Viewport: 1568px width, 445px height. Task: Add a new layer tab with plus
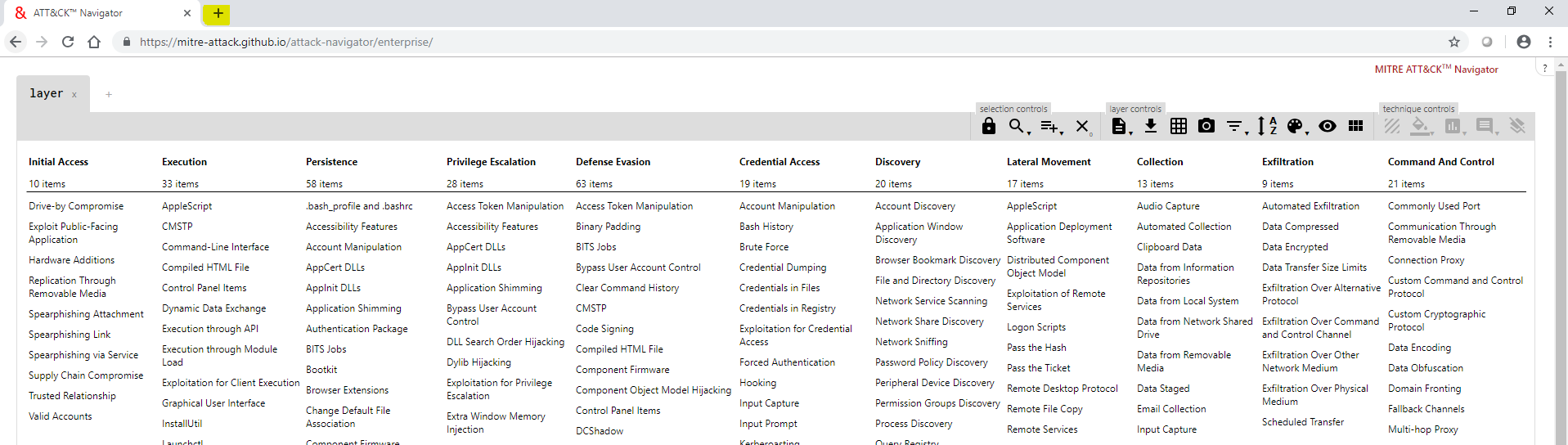tap(108, 95)
